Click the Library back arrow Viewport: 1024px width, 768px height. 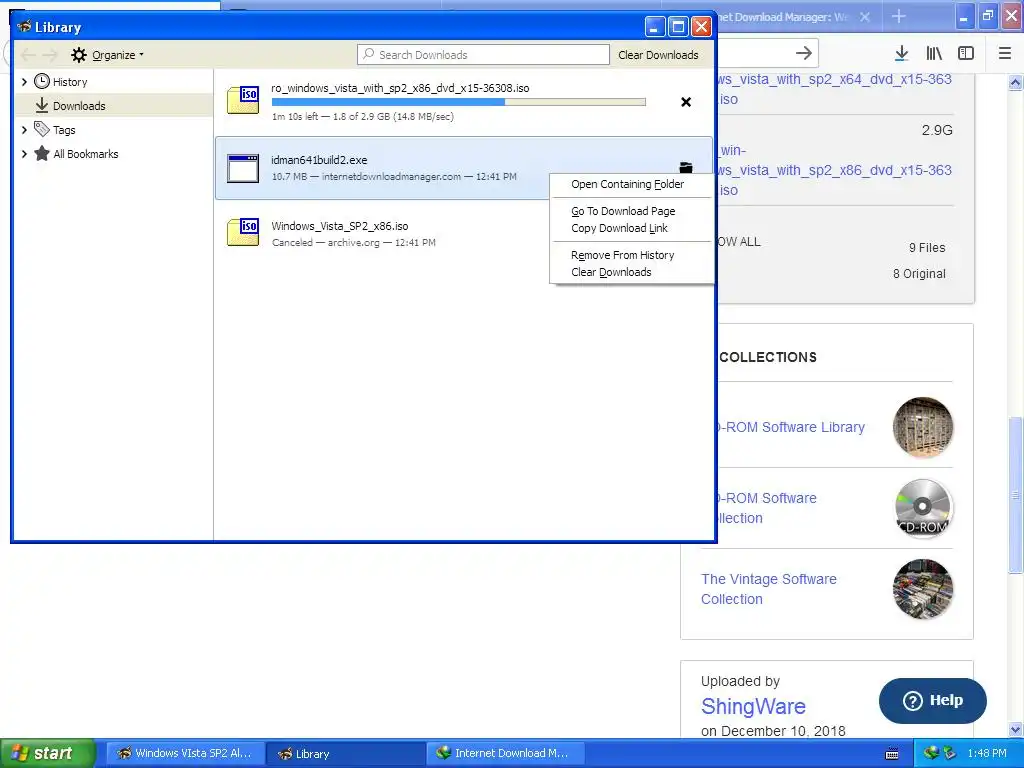pos(27,55)
